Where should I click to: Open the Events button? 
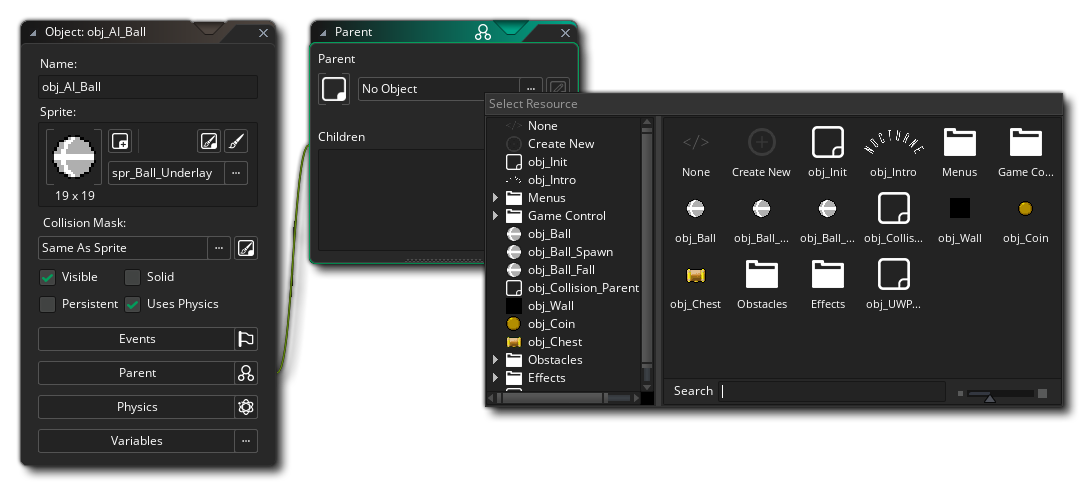tap(137, 339)
